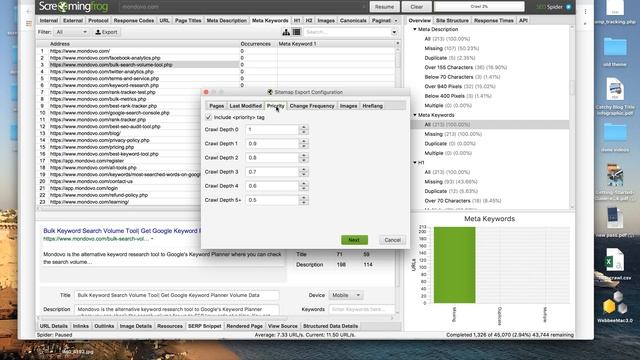Click the Clear button
Screen dimensions: 640x360
click(x=416, y=7)
